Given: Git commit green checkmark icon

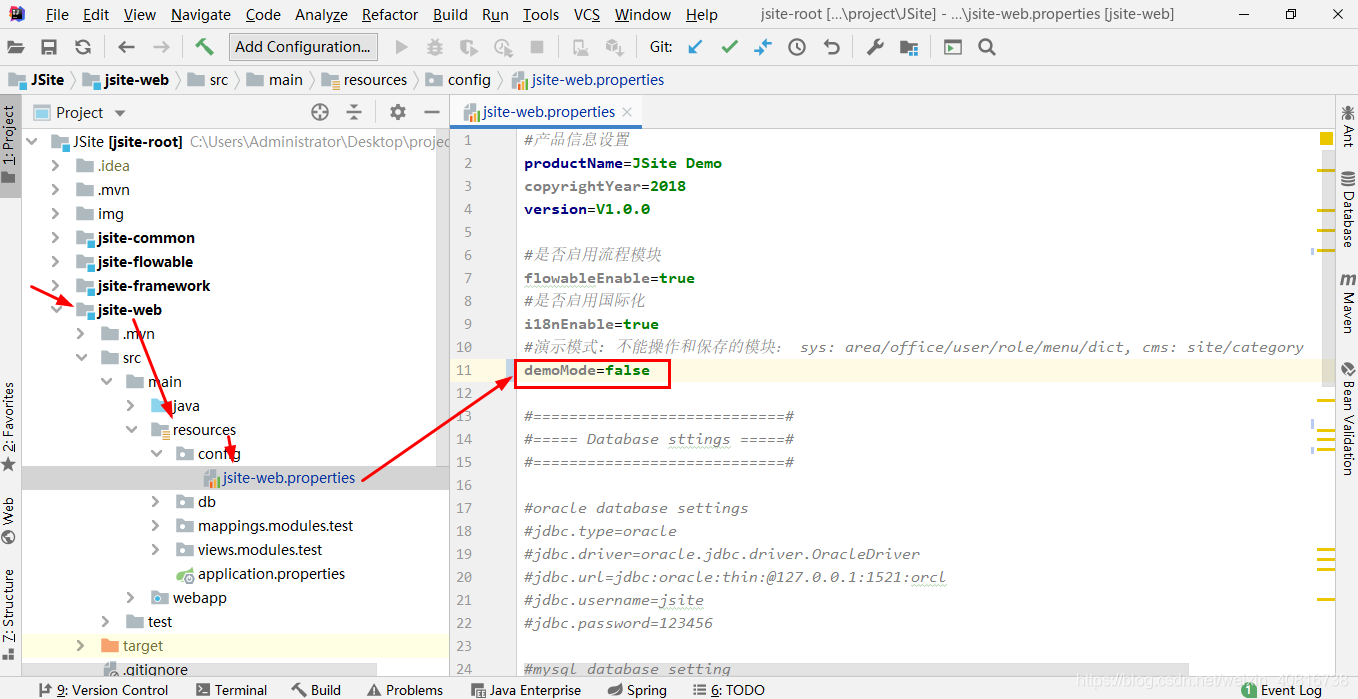Looking at the screenshot, I should [x=730, y=47].
